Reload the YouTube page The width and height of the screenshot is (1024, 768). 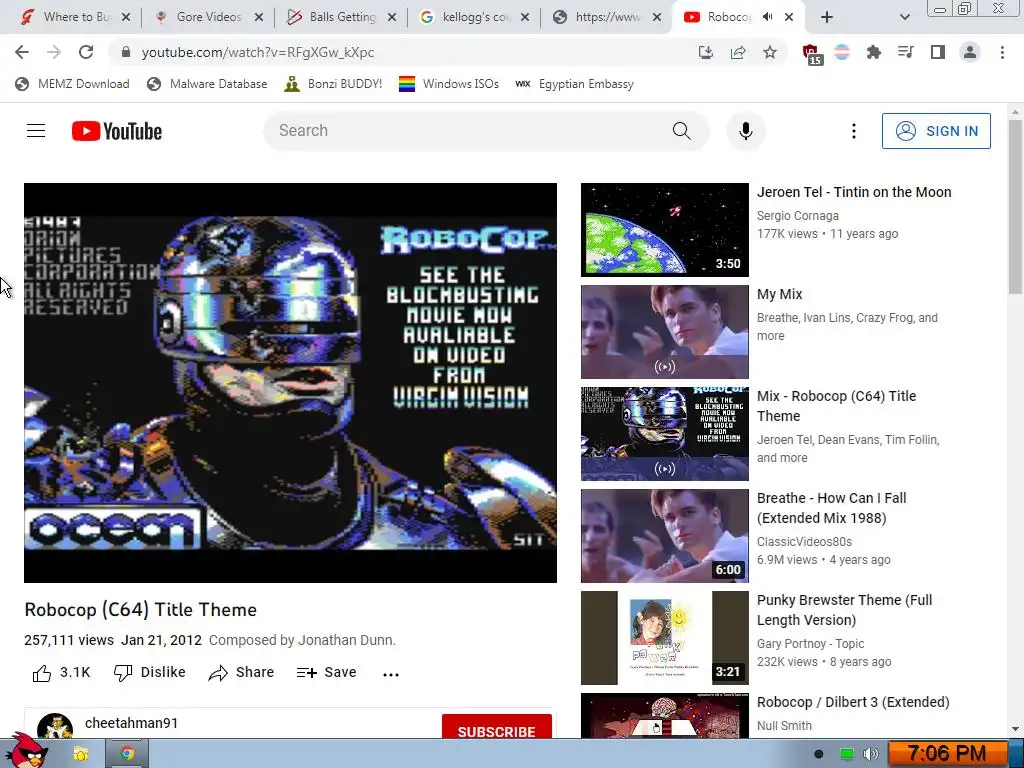[86, 52]
